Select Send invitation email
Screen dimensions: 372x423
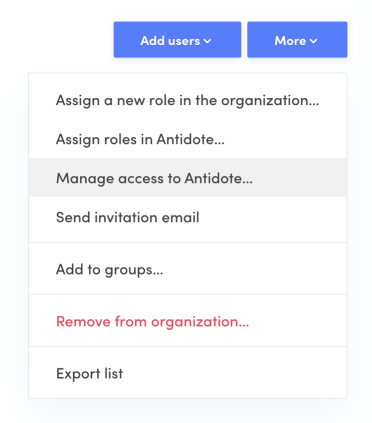(x=187, y=217)
